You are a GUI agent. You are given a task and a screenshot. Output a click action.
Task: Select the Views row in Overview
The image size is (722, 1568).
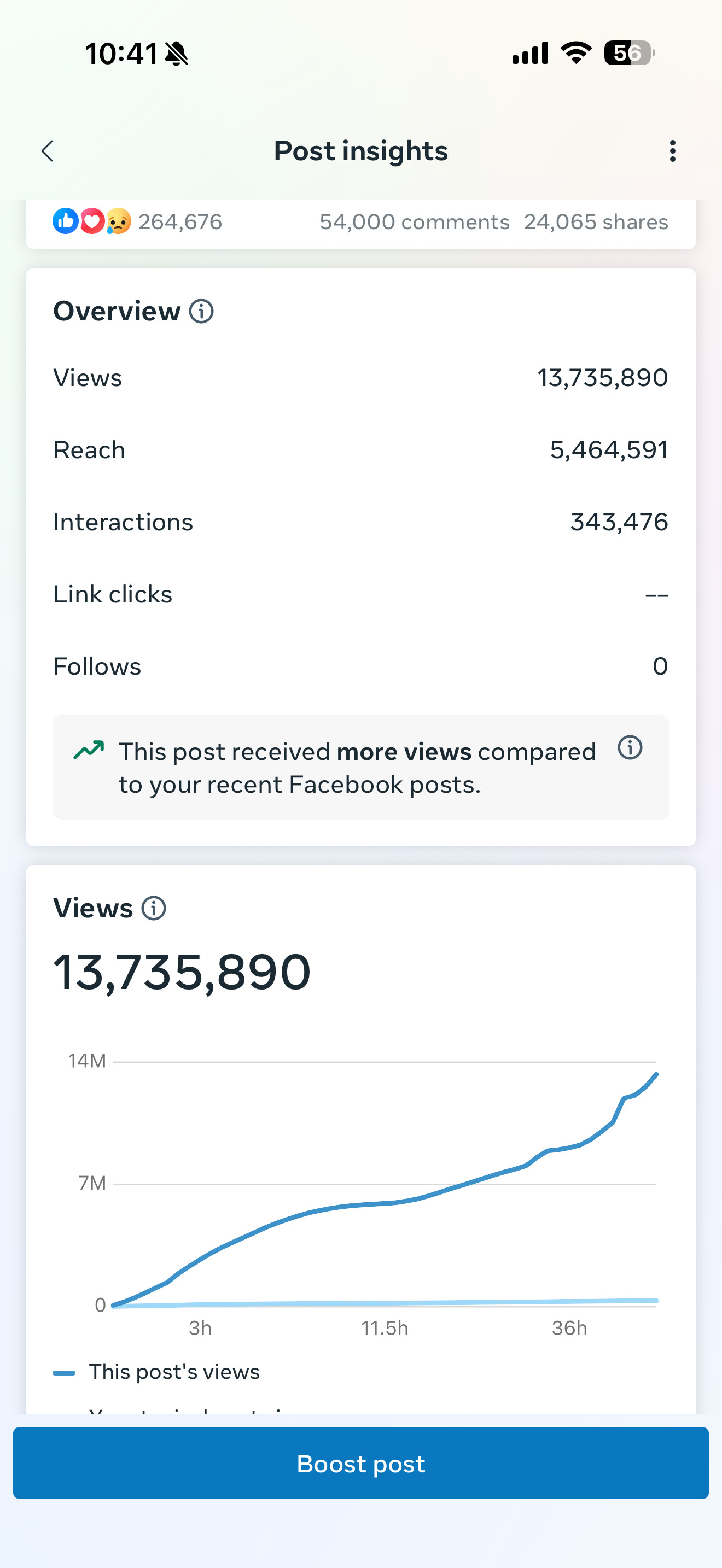360,378
